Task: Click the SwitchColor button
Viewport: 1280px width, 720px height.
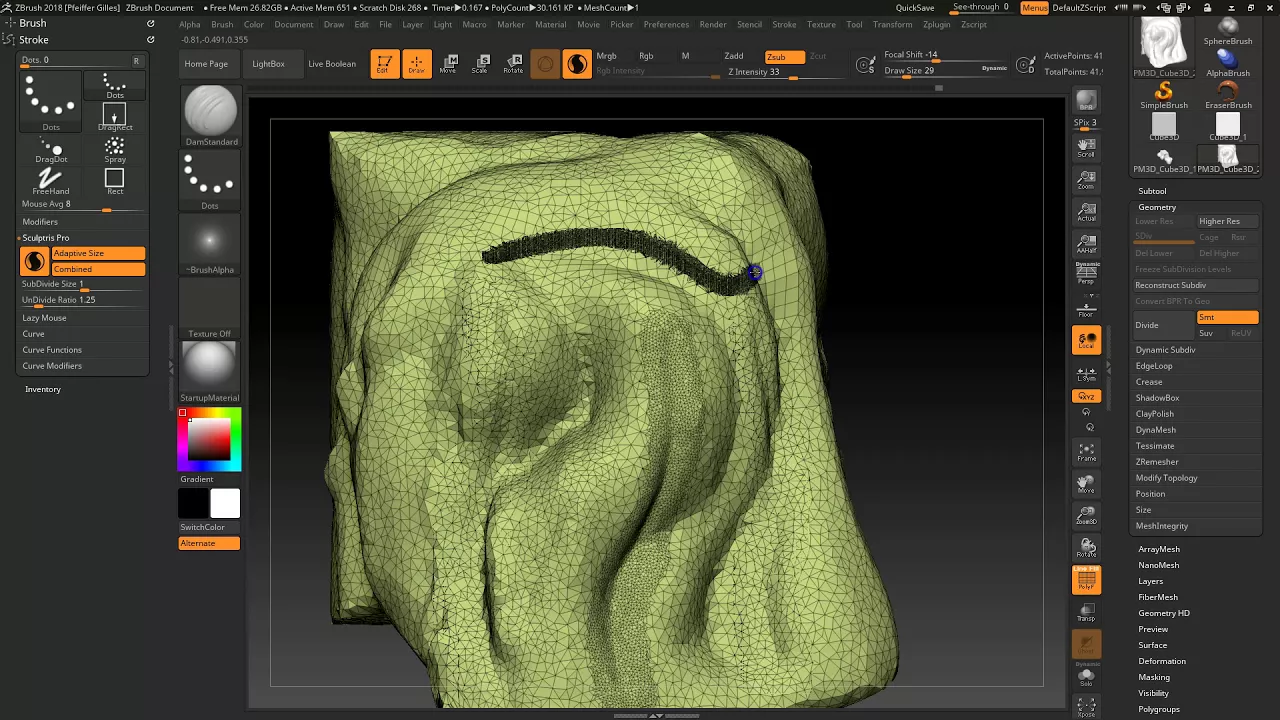Action: click(x=210, y=527)
